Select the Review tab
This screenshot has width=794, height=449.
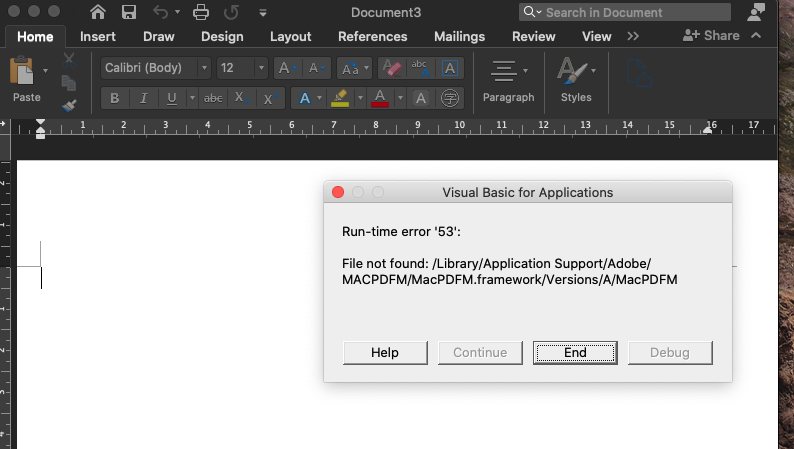click(x=534, y=36)
